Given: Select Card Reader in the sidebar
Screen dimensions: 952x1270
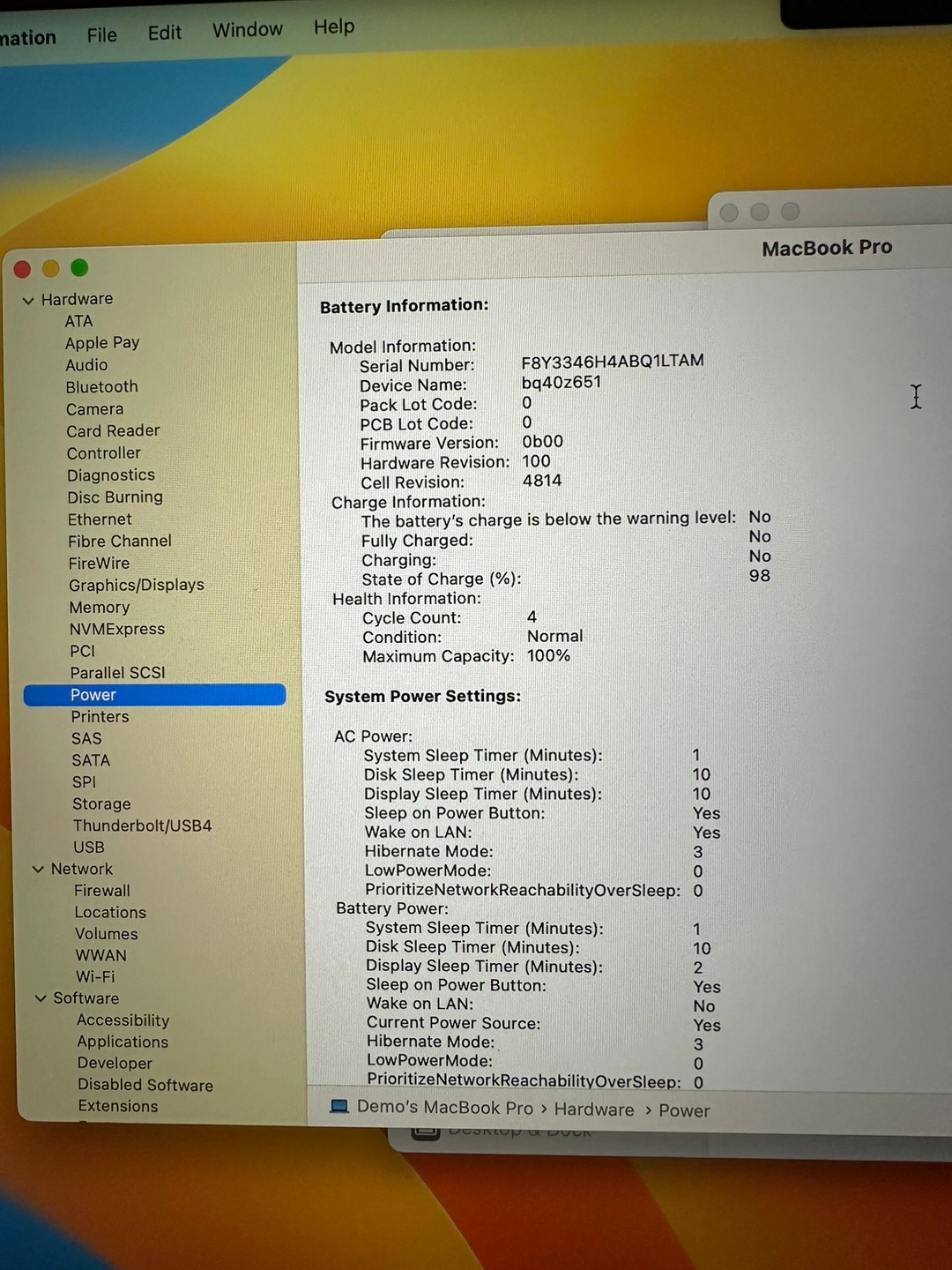Looking at the screenshot, I should (x=113, y=430).
